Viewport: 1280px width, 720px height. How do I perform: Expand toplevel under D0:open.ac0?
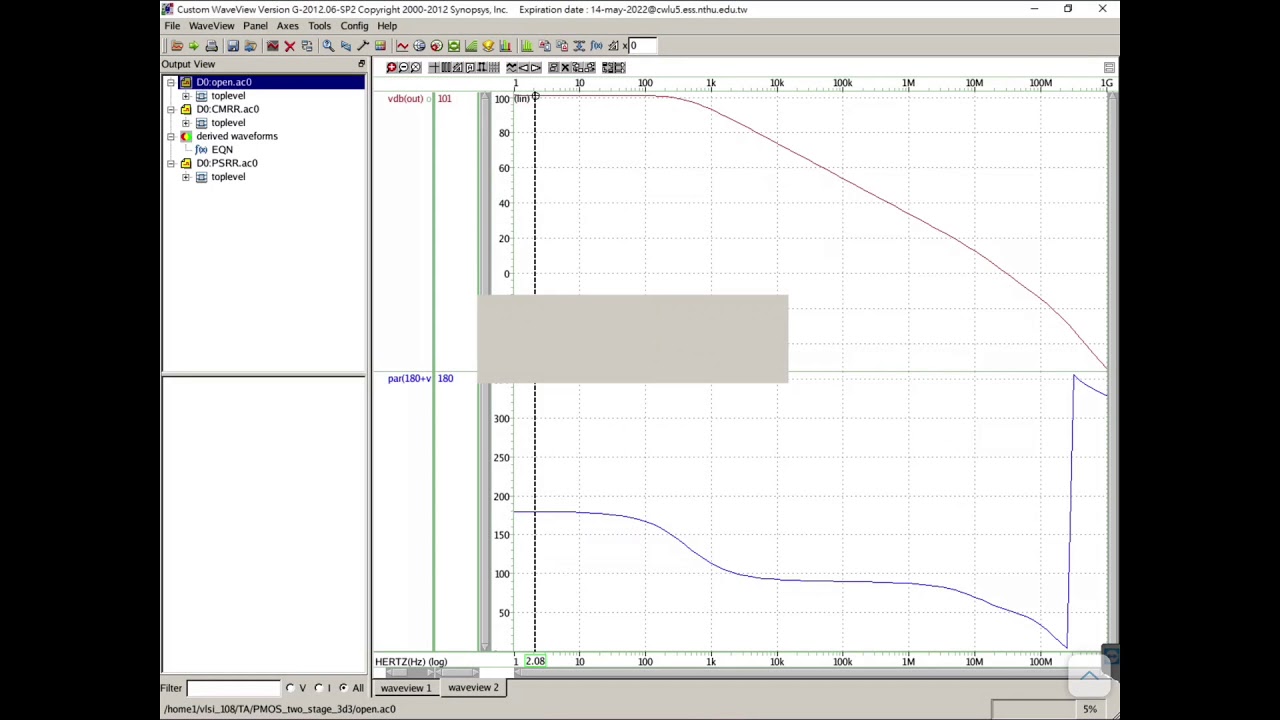tap(185, 96)
